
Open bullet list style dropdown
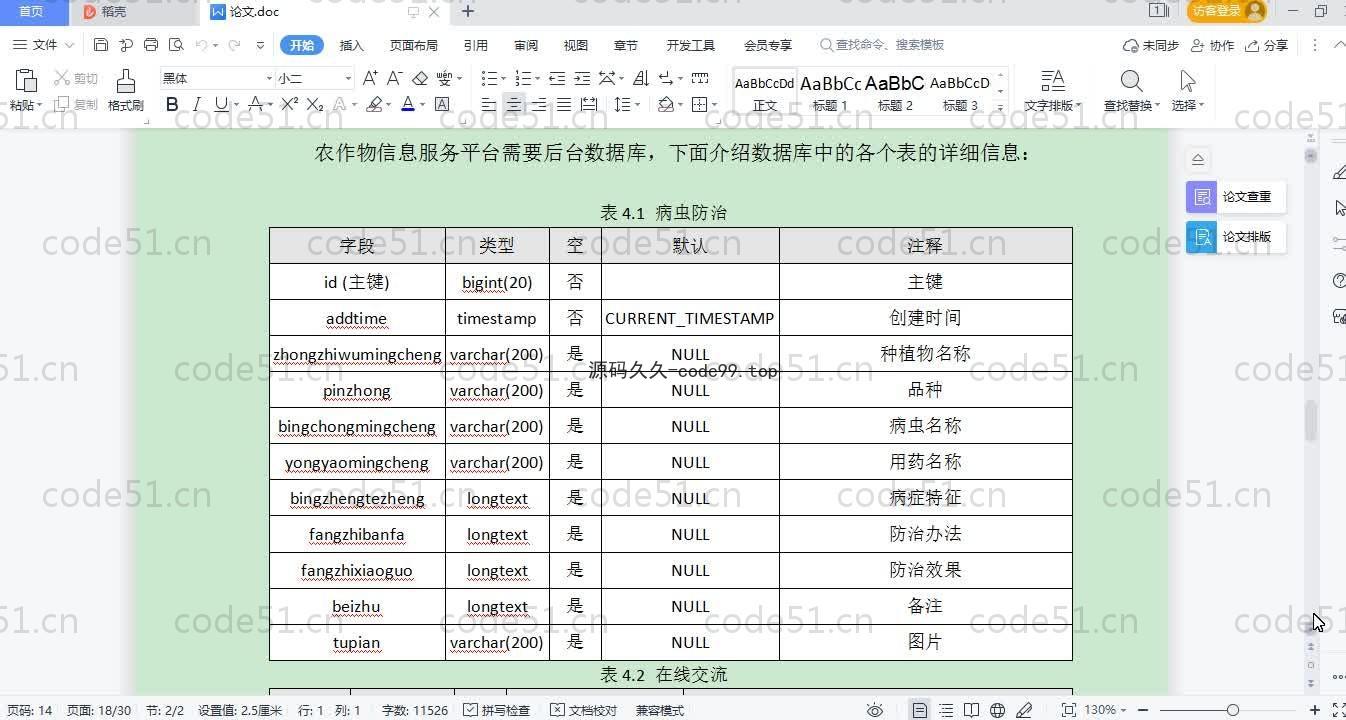pyautogui.click(x=504, y=78)
